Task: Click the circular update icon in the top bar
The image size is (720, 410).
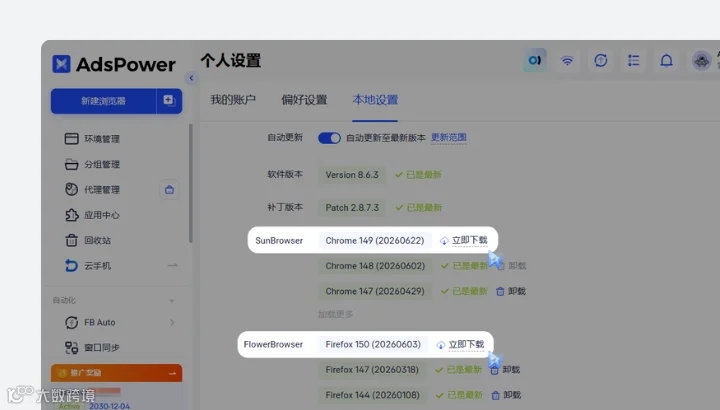Action: (x=601, y=60)
